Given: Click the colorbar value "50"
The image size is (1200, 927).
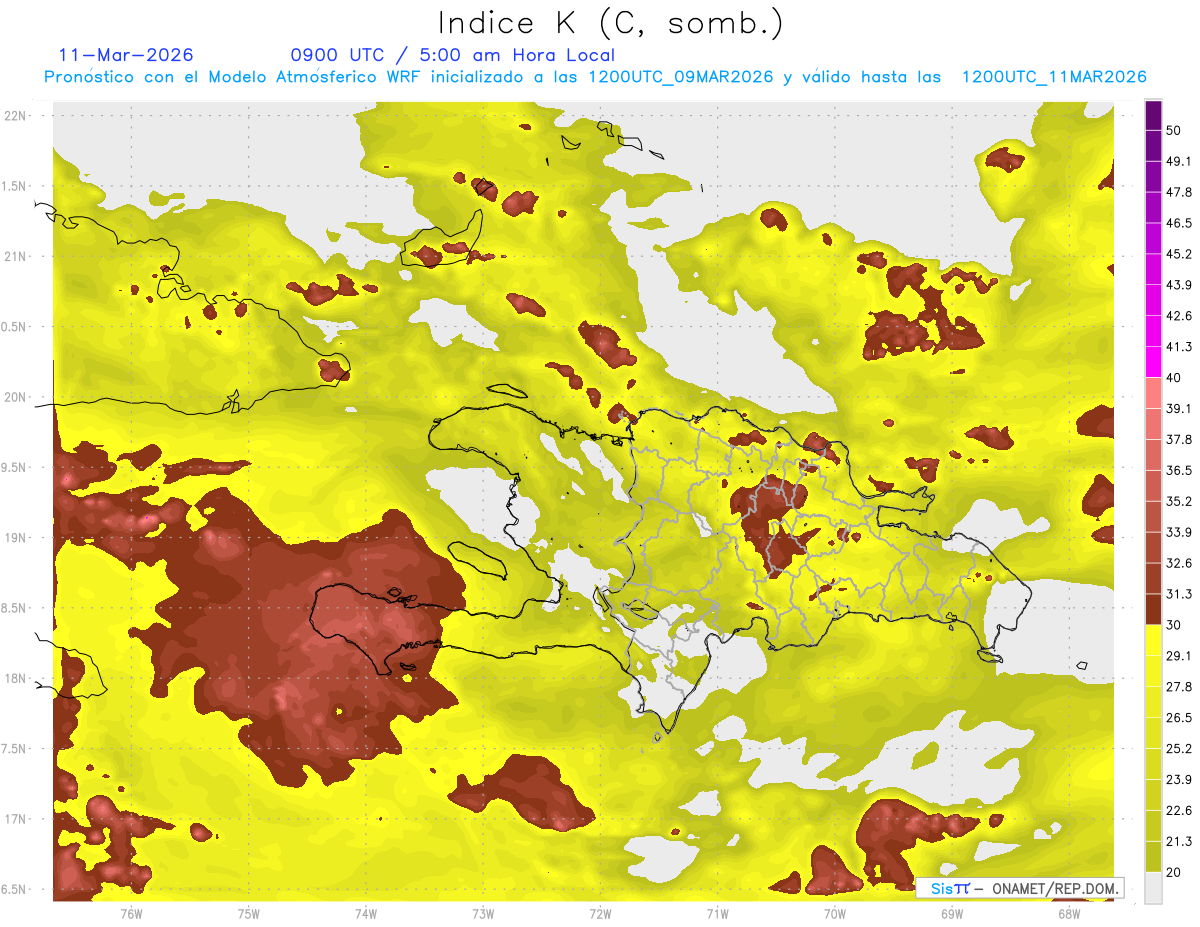Looking at the screenshot, I should [x=1174, y=131].
